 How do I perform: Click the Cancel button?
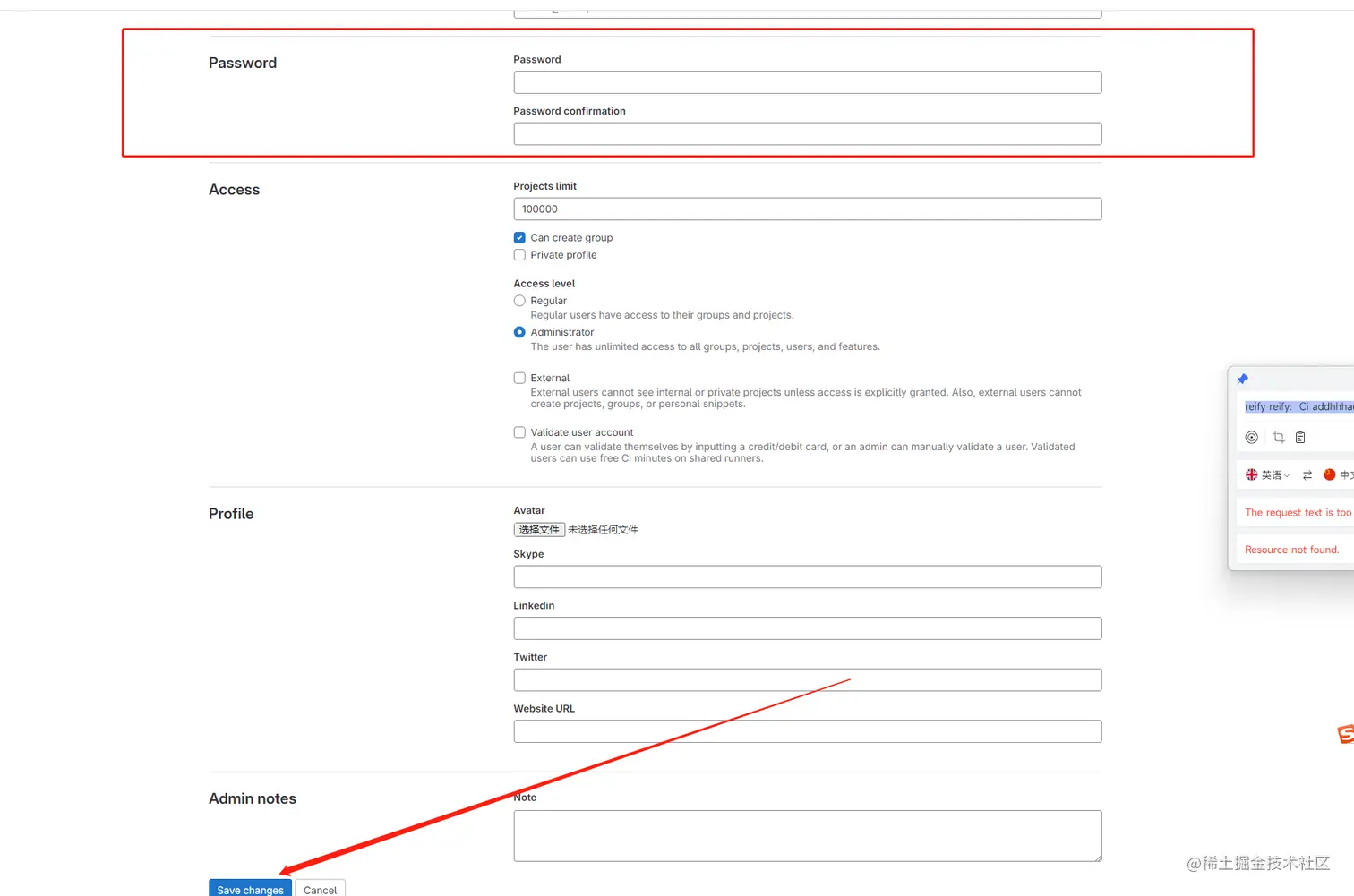click(x=320, y=889)
